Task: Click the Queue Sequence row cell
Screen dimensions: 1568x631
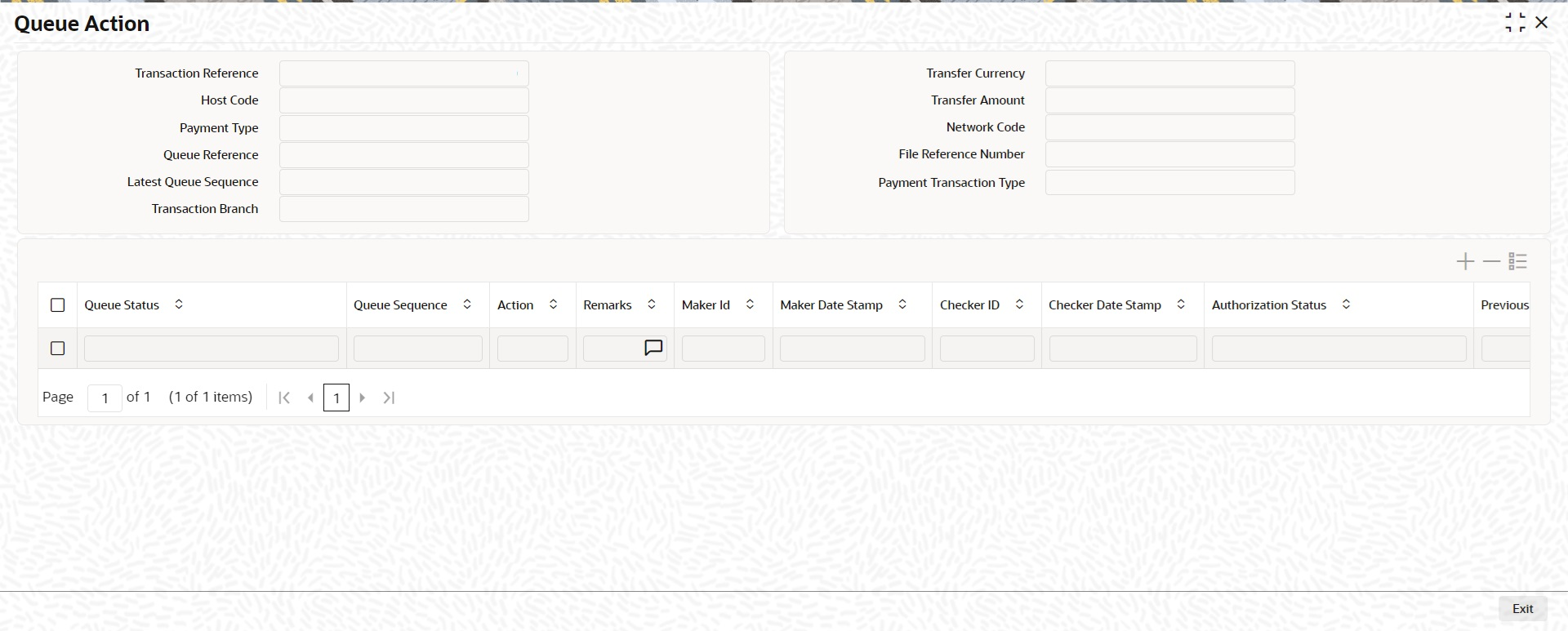Action: pos(418,349)
